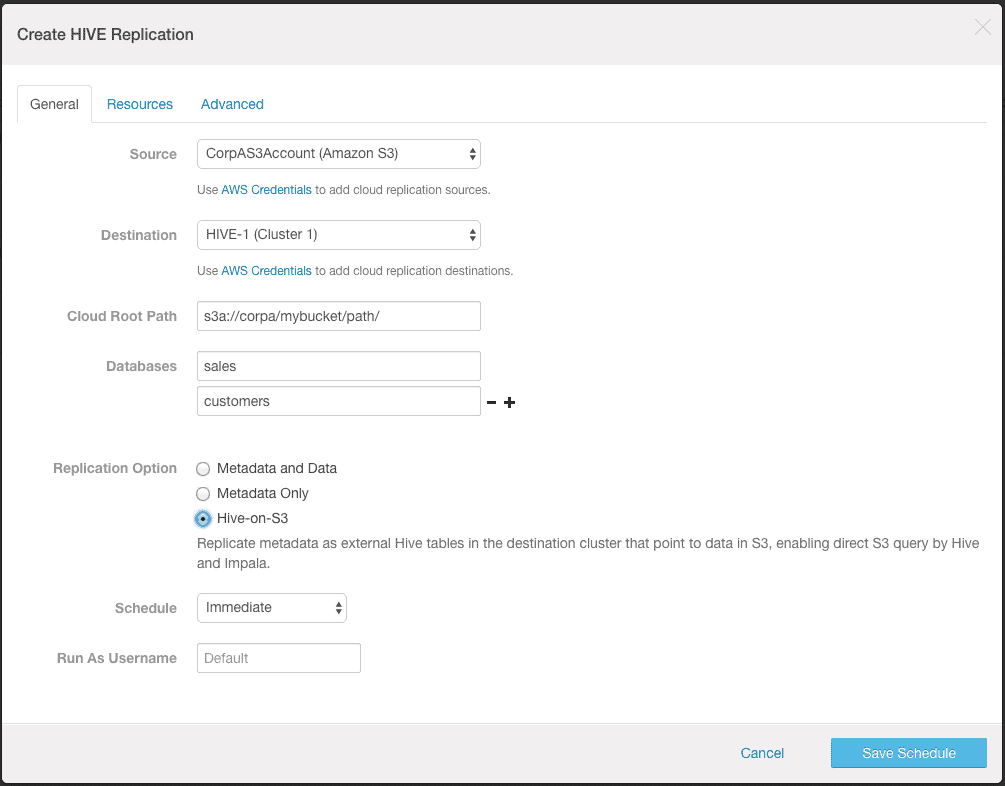Screen dimensions: 1005x786
Task: Open the Schedule dropdown set to Immediate
Action: pos(272,608)
